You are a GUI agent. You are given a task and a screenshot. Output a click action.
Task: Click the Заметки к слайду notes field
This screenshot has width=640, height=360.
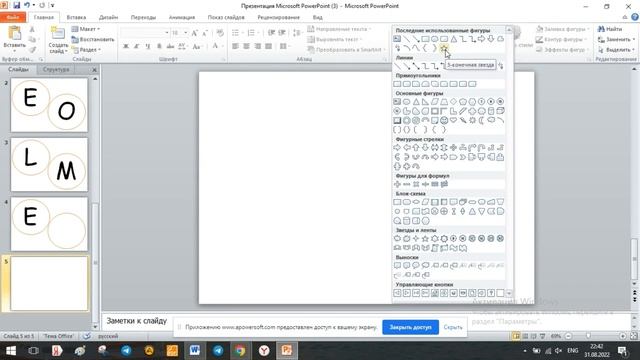(137, 321)
